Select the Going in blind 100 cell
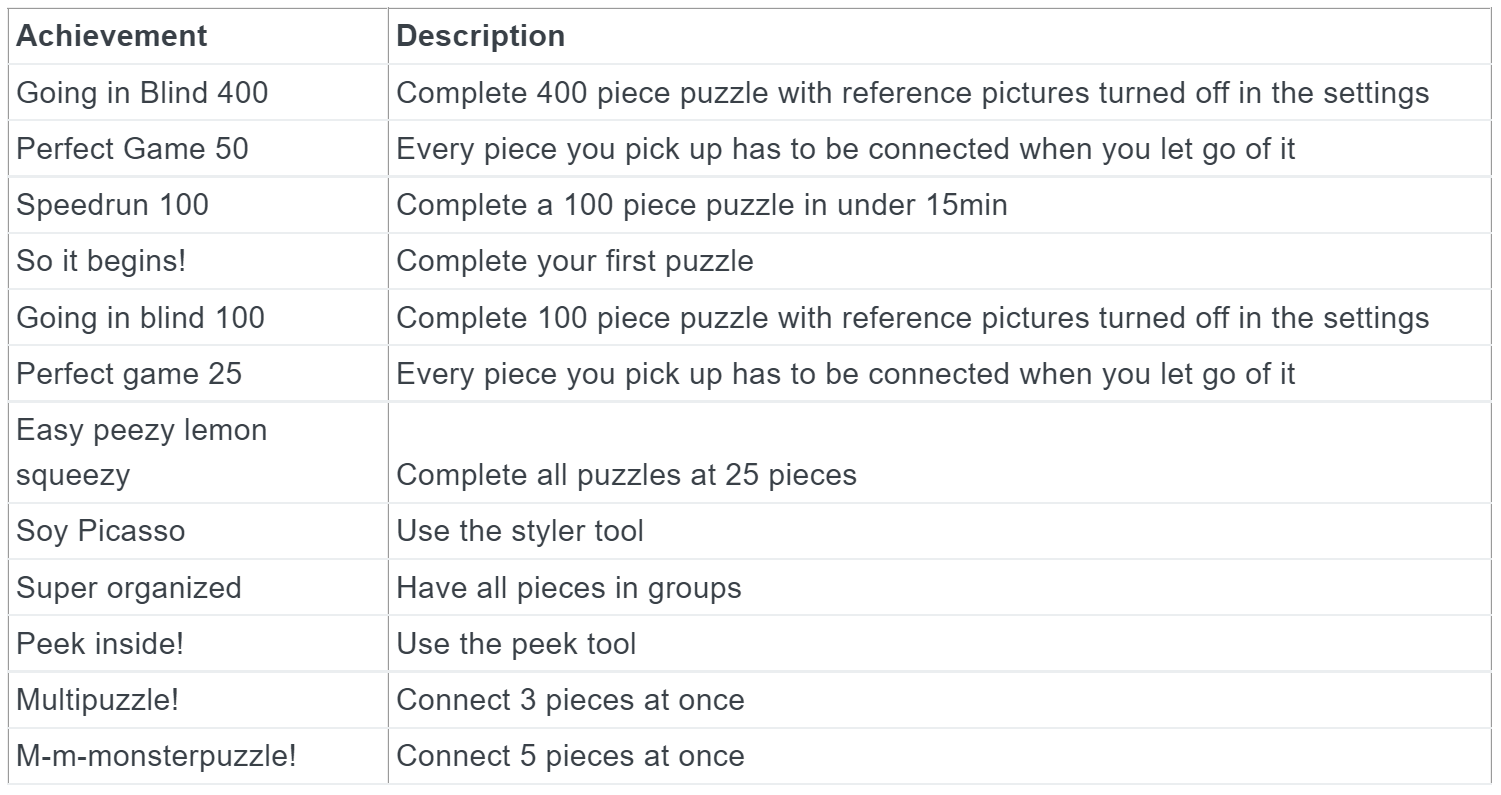Screen dimensions: 1501x795 pyautogui.click(x=140, y=318)
